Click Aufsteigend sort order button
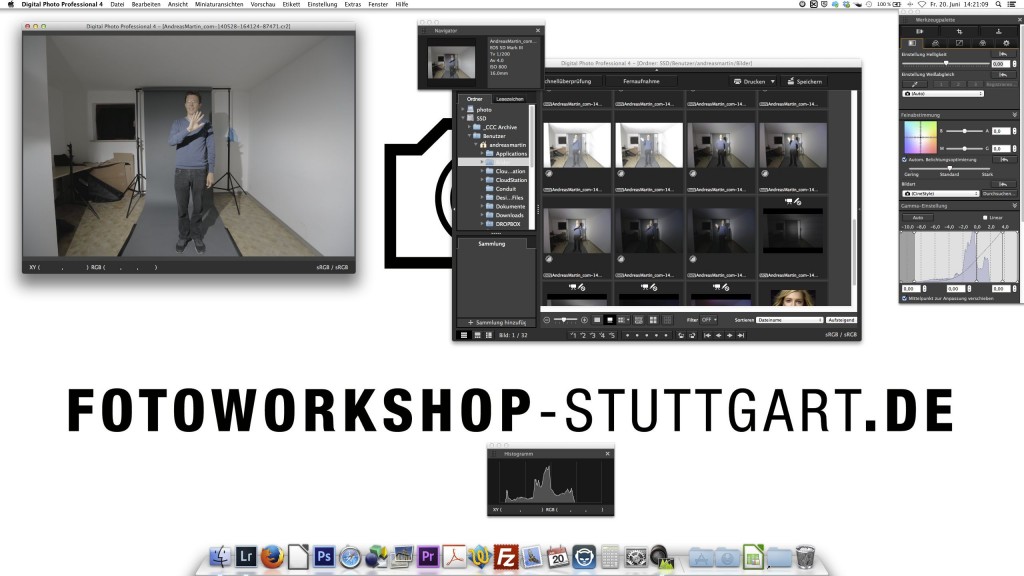The width and height of the screenshot is (1024, 576). click(x=841, y=320)
